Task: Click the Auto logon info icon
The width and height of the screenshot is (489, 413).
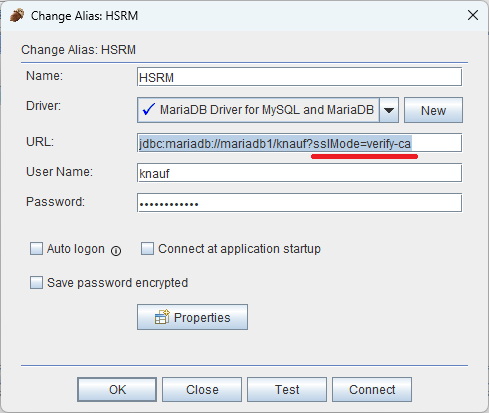Action: (x=116, y=251)
